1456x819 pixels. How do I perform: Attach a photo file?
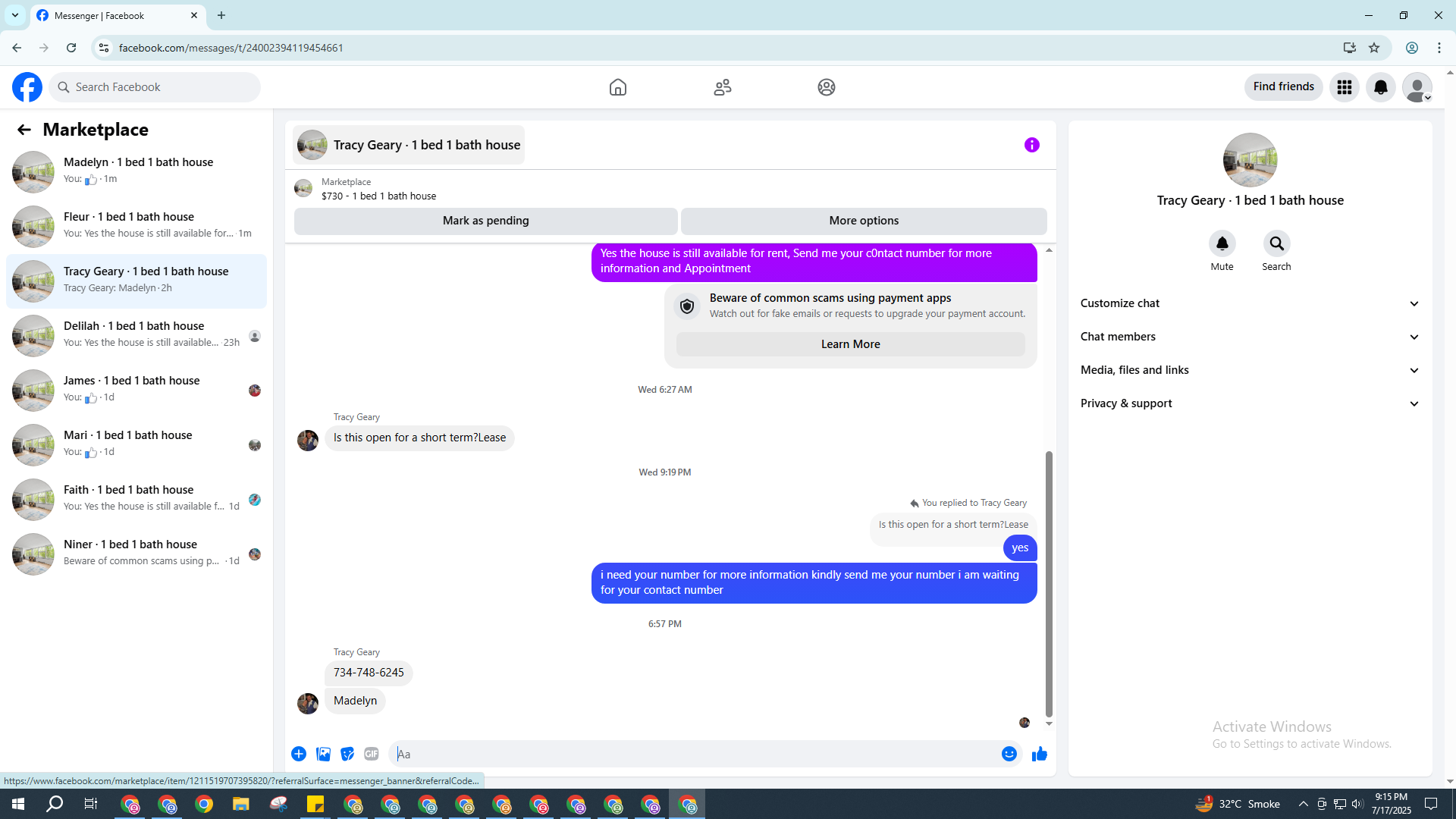pos(323,754)
